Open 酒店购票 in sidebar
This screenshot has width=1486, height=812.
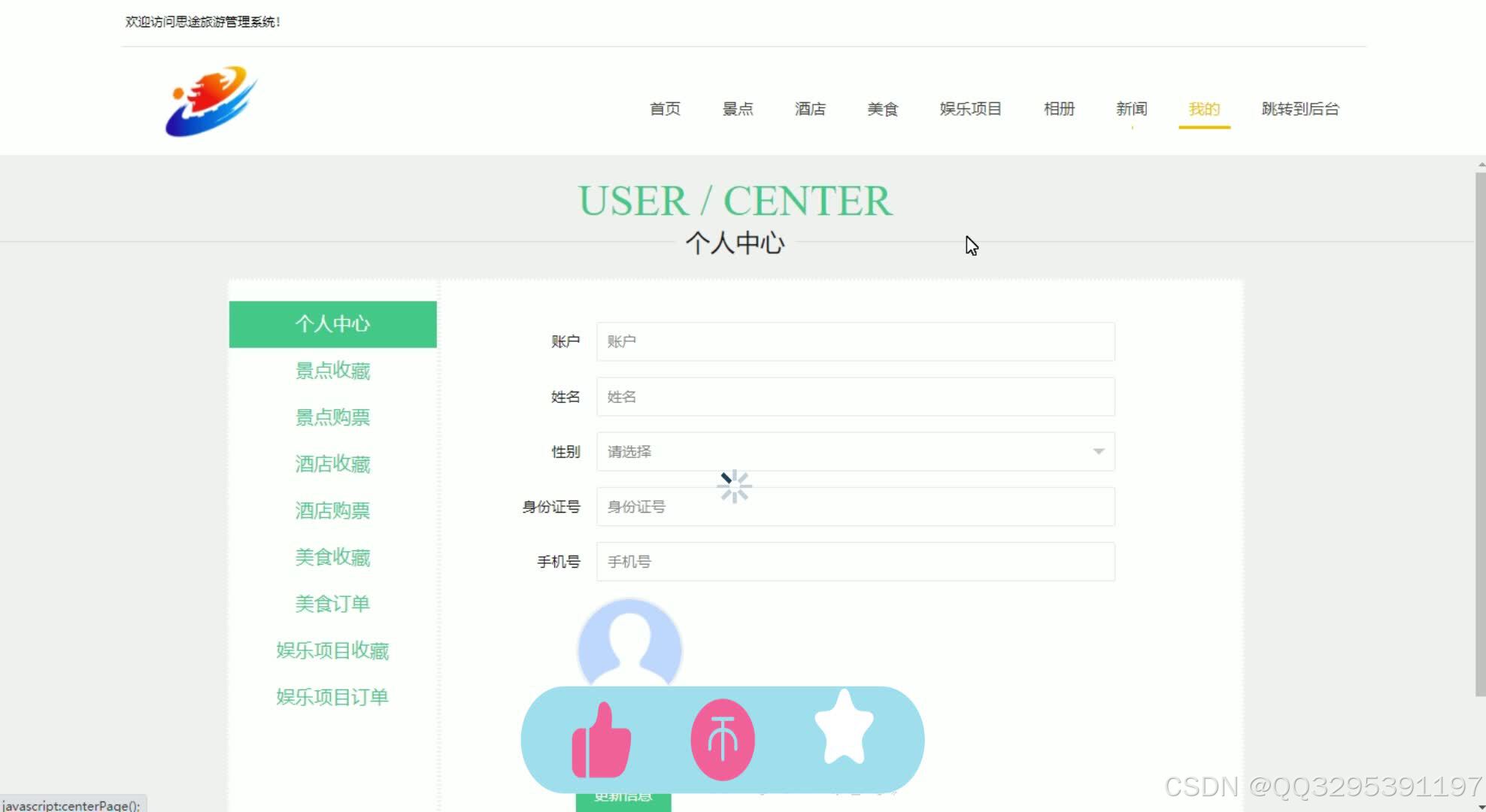coord(332,511)
